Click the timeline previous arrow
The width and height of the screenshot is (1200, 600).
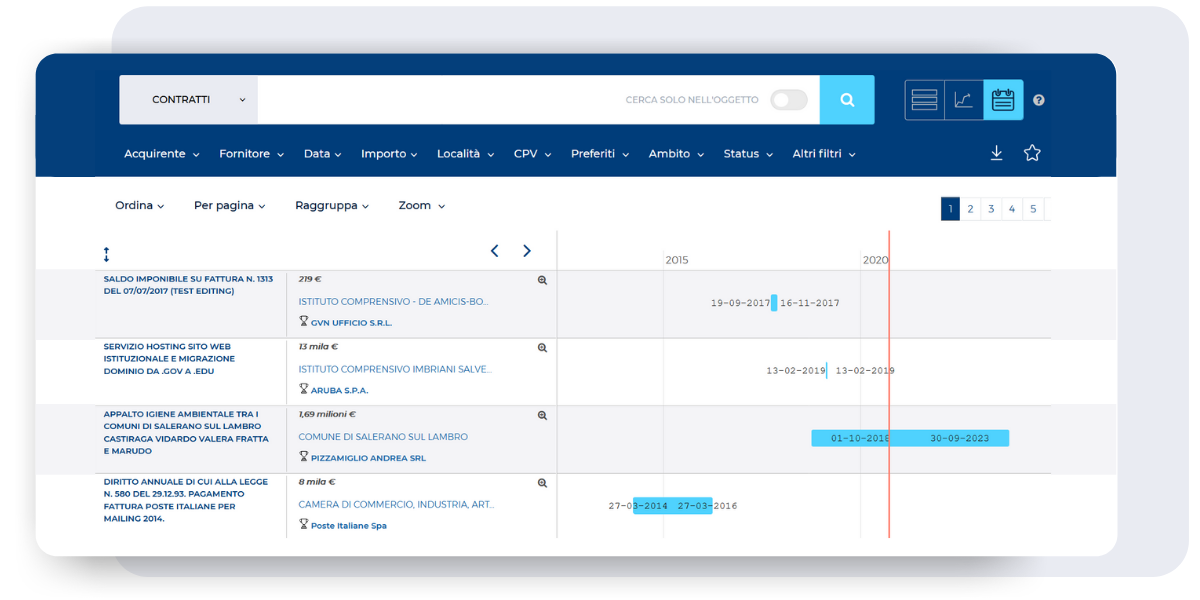pos(494,251)
